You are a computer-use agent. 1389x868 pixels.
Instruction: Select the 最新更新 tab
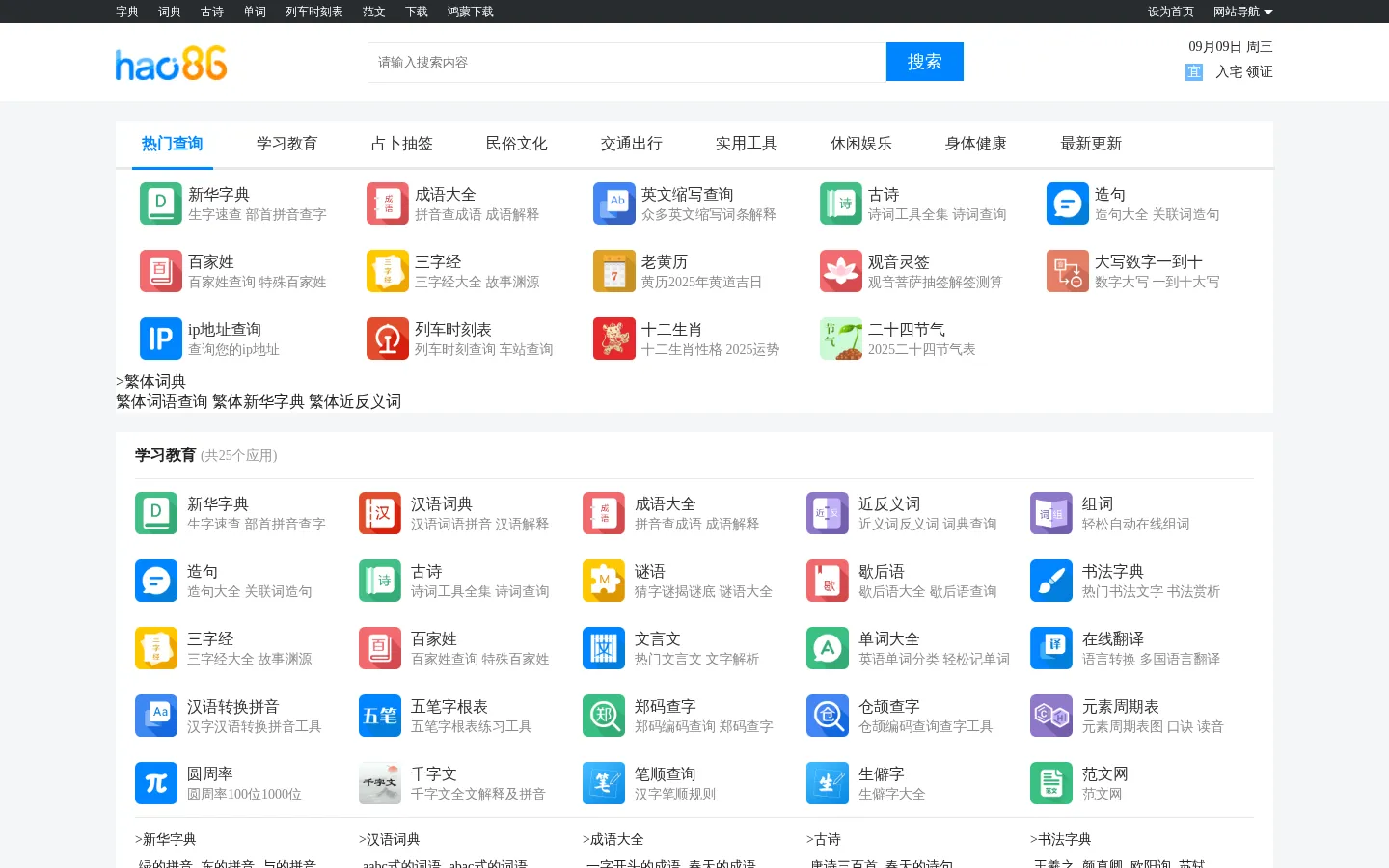tap(1090, 144)
